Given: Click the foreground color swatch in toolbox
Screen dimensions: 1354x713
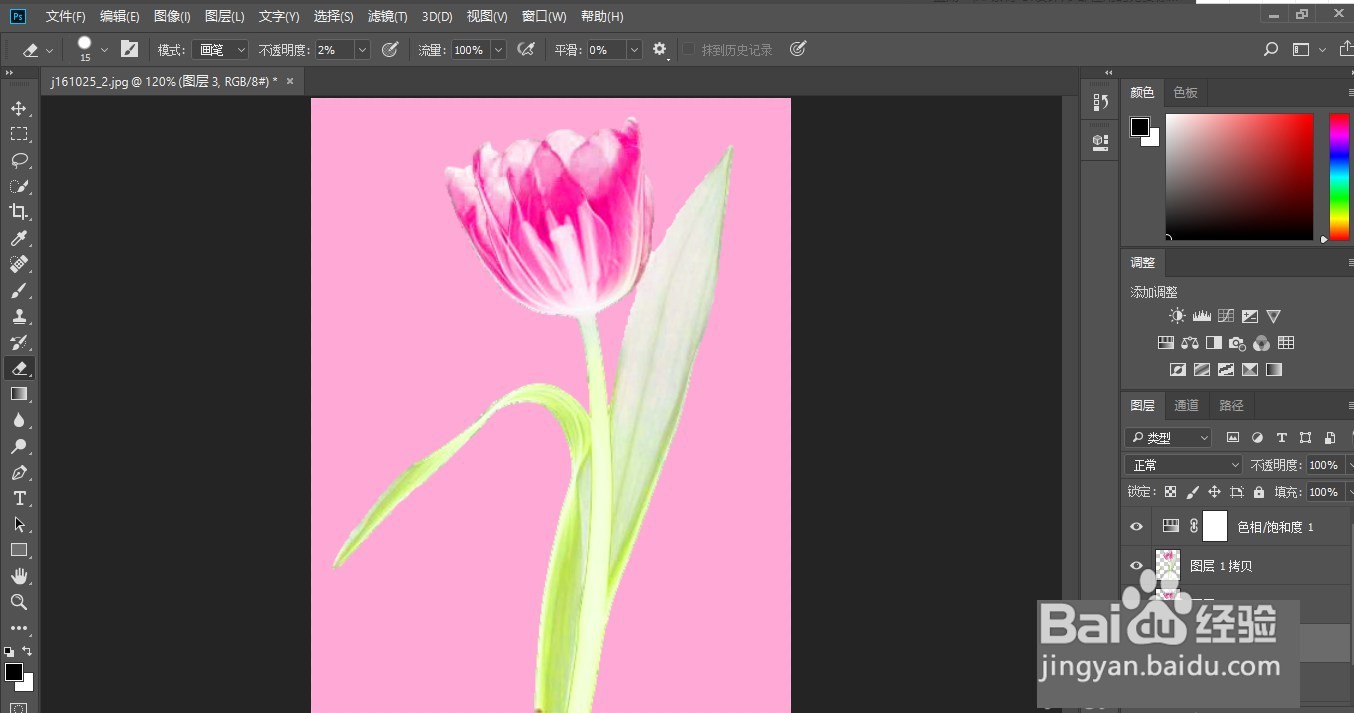Looking at the screenshot, I should (x=14, y=671).
